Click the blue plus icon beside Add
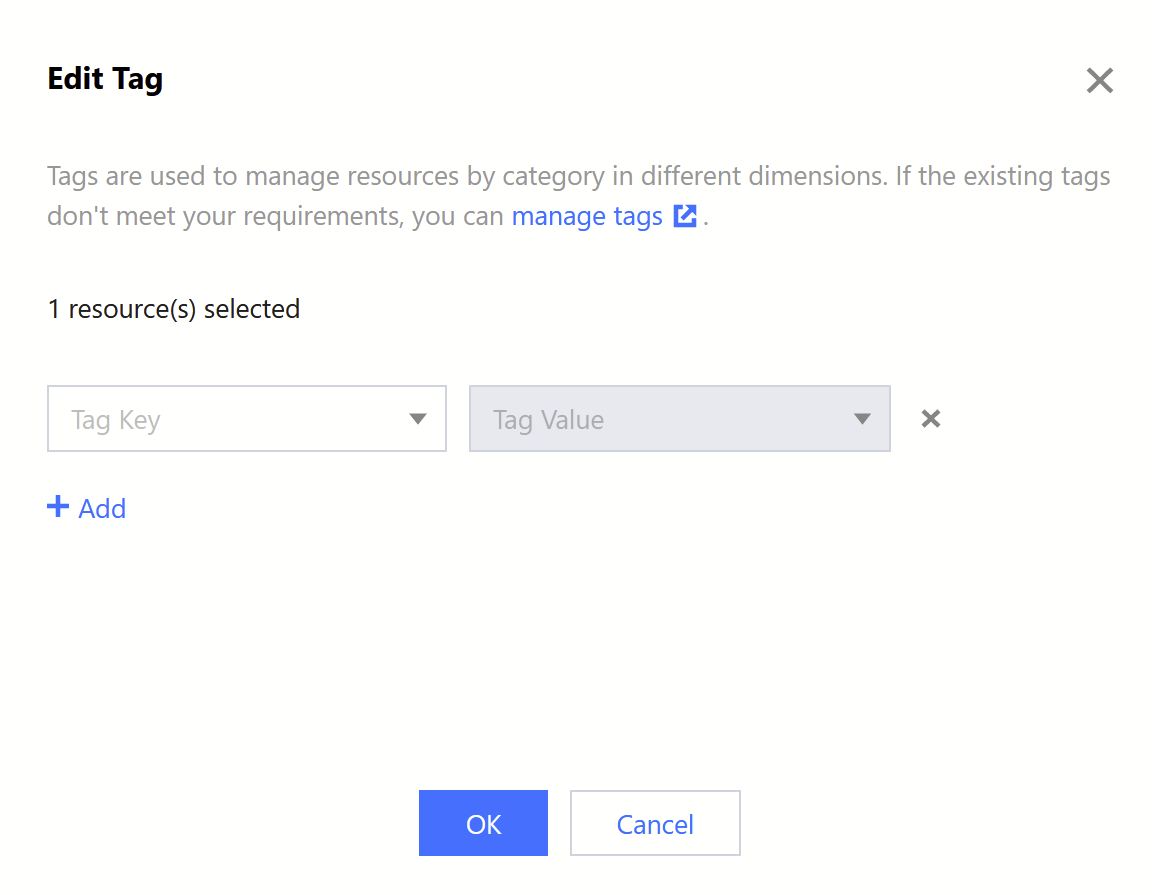 (x=58, y=507)
